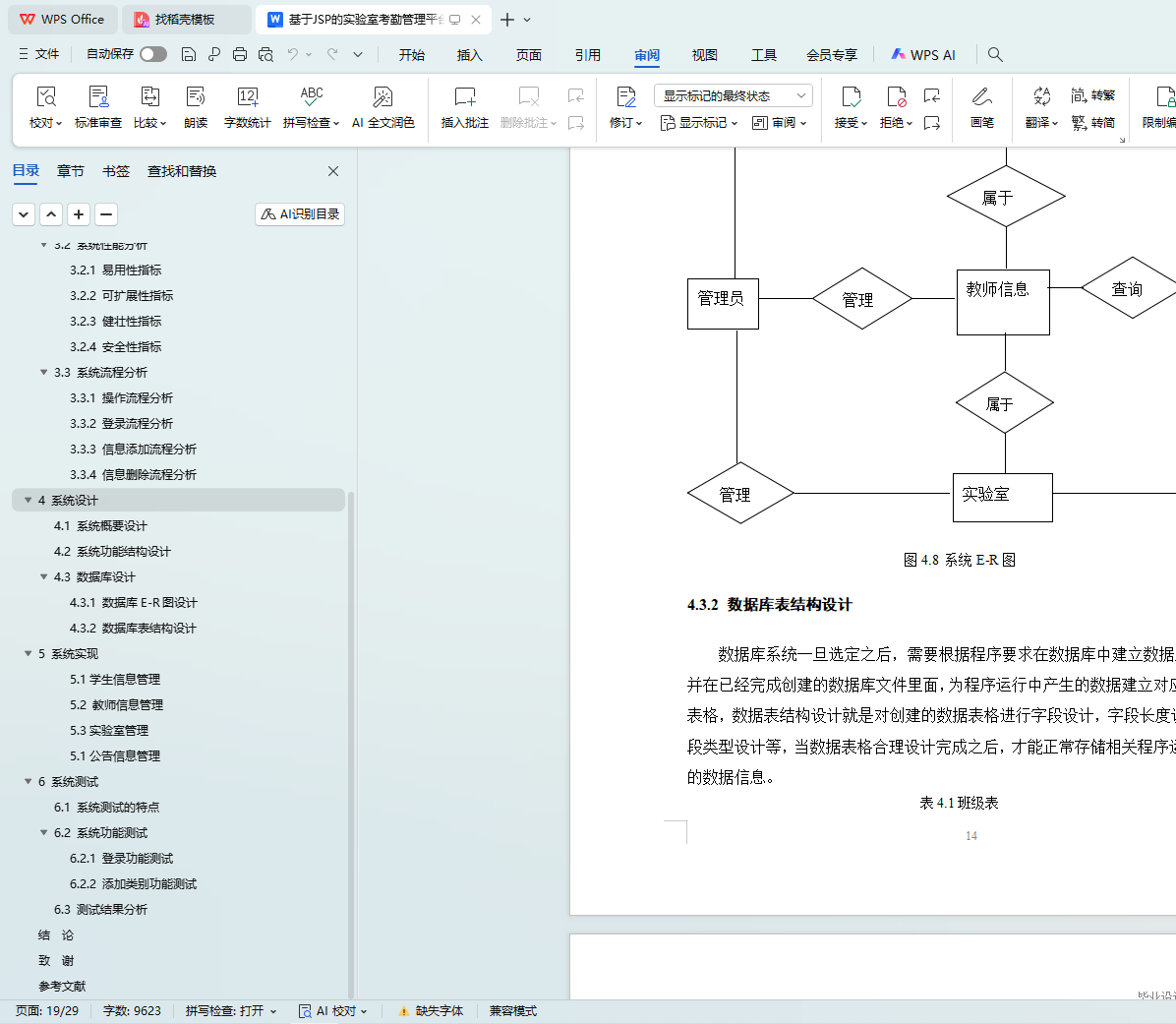The image size is (1176, 1024).
Task: Collapse the 3.3 系统流程分析 node
Action: (x=43, y=372)
